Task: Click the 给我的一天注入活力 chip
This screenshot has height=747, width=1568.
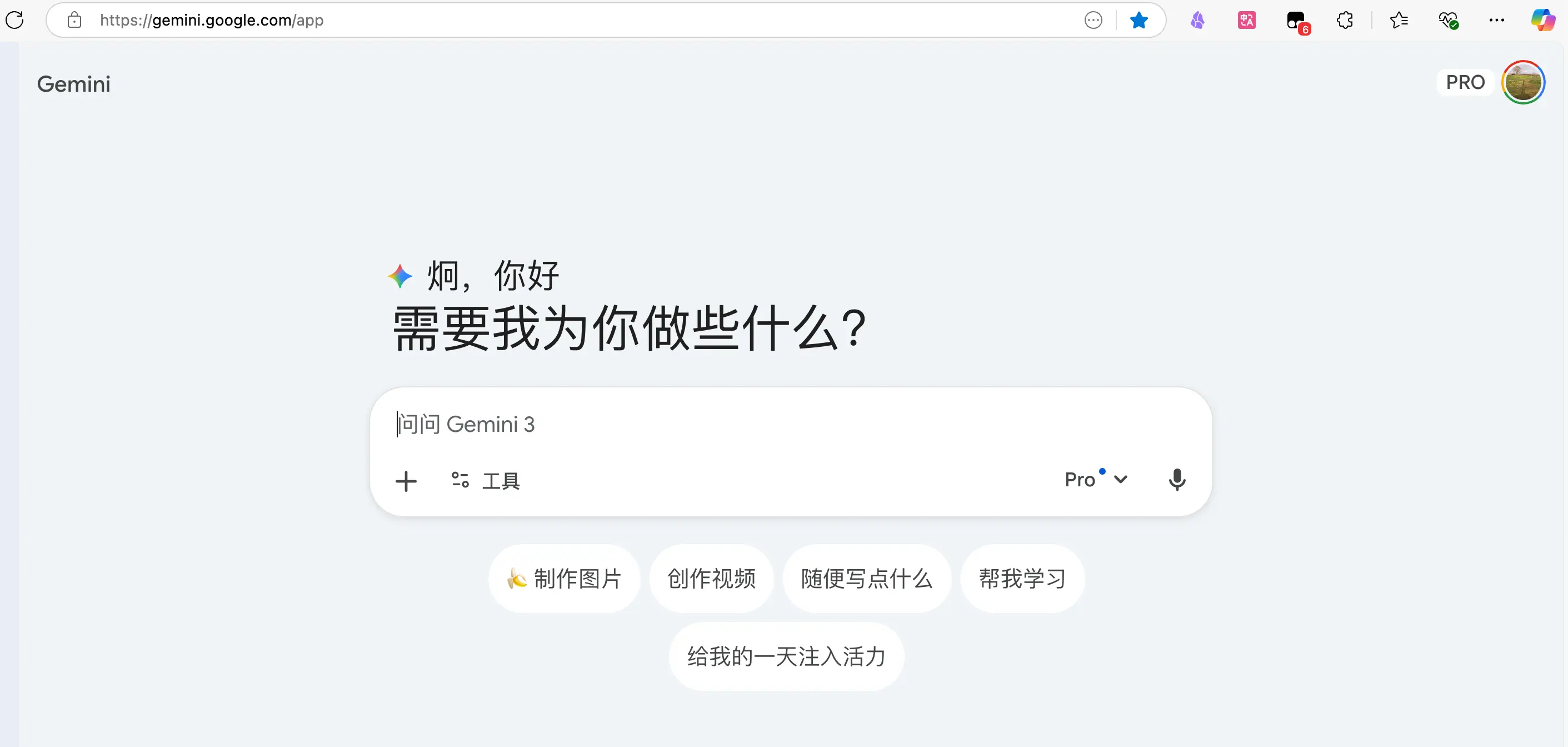Action: 786,656
